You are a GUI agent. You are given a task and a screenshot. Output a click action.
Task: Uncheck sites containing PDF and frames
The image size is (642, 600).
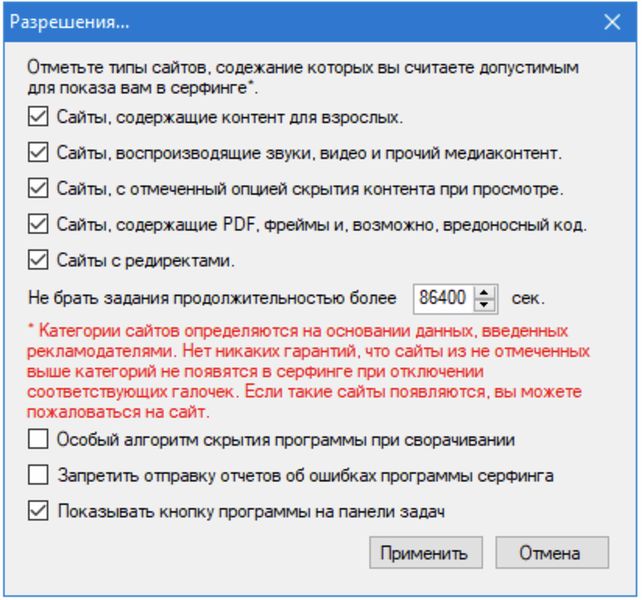pos(38,225)
